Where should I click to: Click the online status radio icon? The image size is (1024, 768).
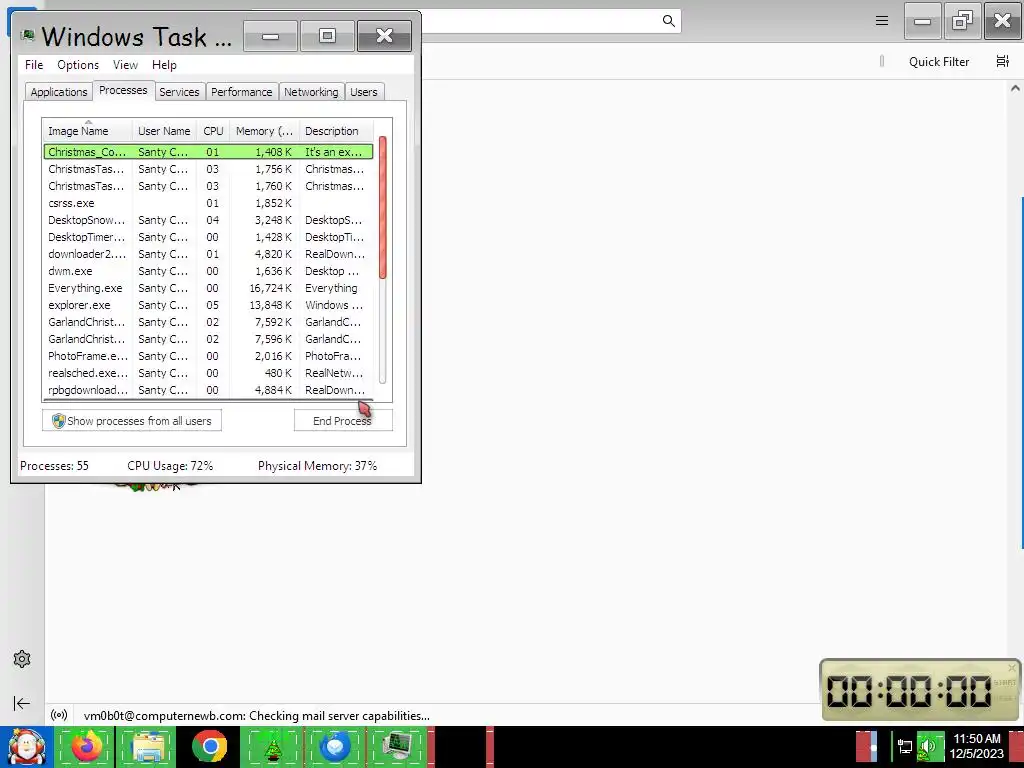tap(59, 715)
